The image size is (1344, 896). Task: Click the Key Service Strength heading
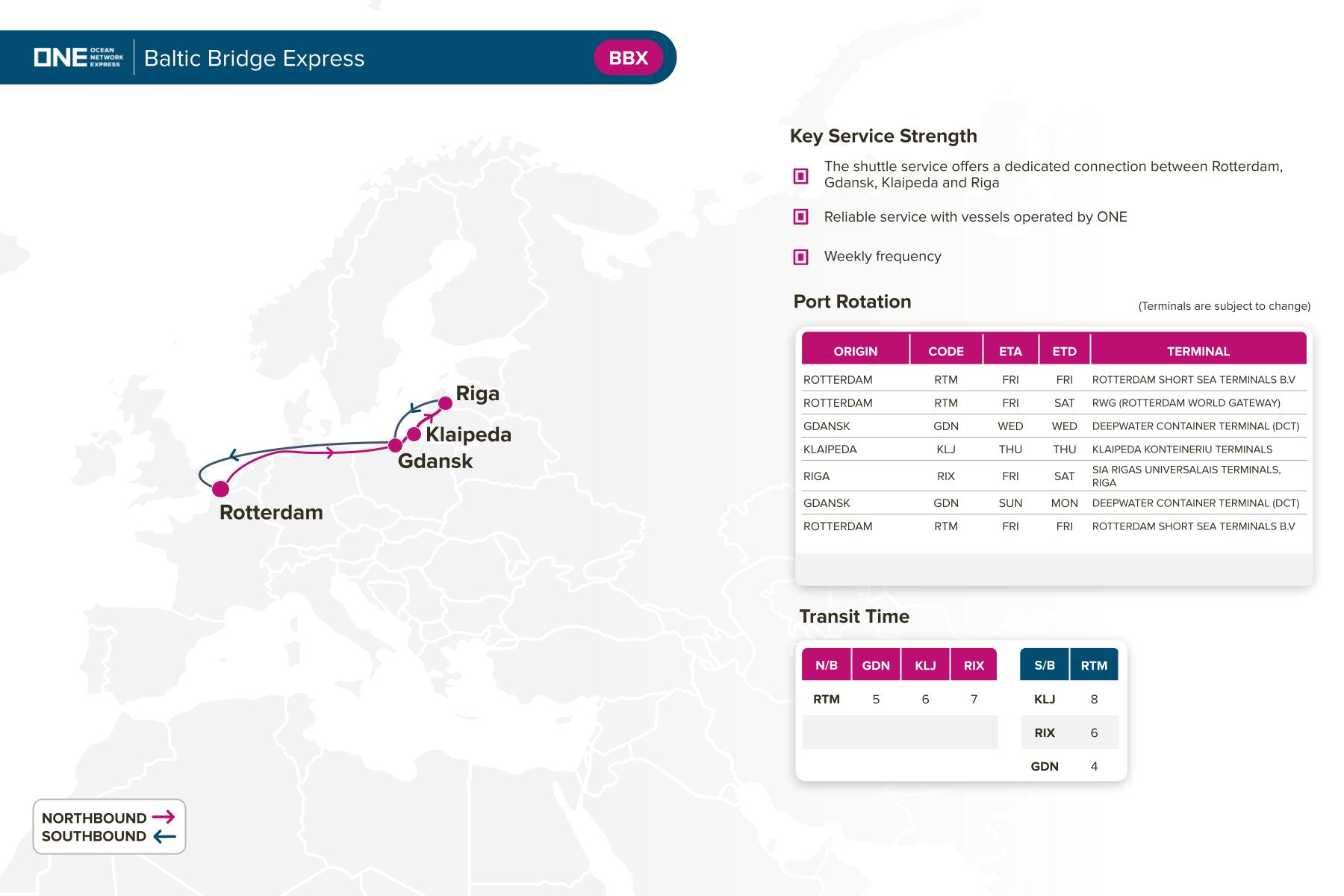click(x=883, y=136)
